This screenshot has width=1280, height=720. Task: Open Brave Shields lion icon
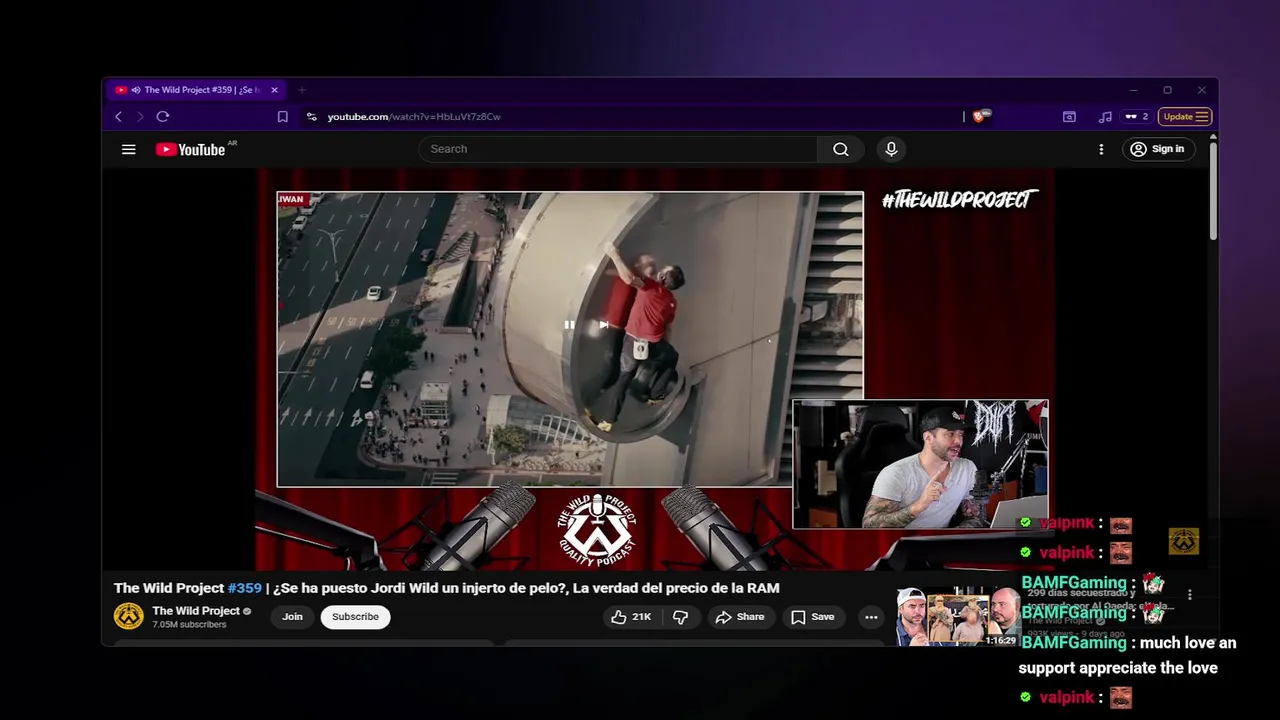coord(980,116)
